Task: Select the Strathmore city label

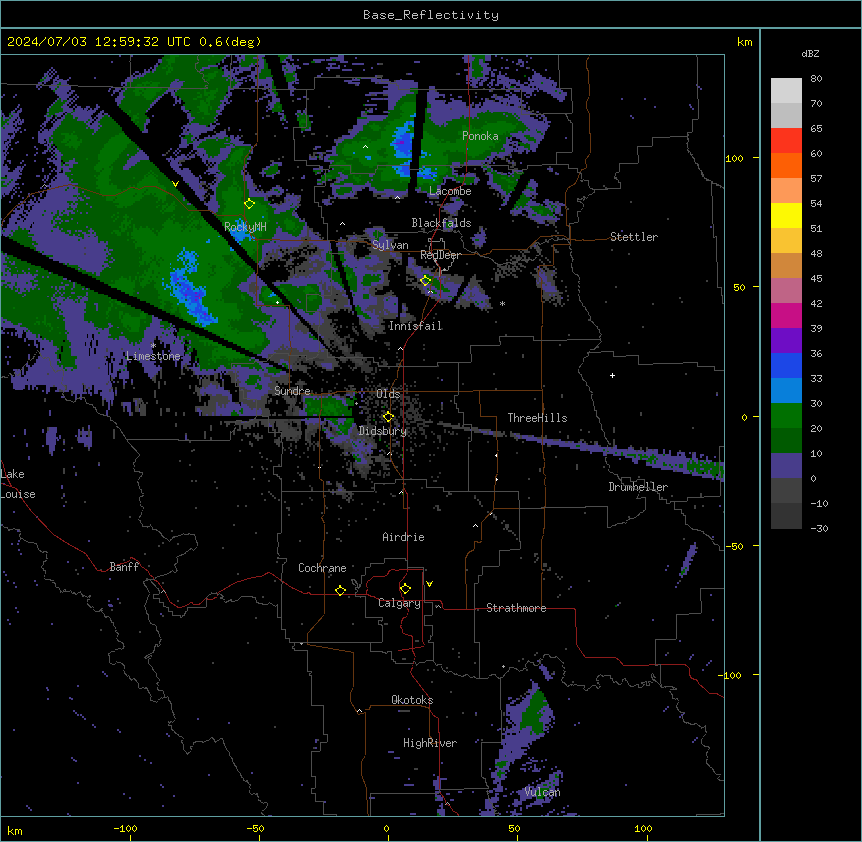Action: pos(516,608)
